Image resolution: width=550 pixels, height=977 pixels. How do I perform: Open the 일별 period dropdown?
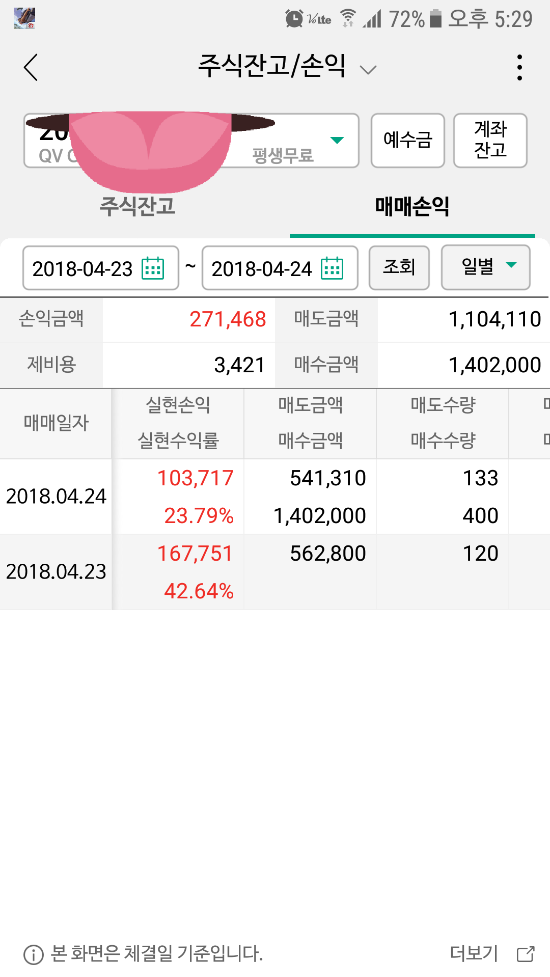pyautogui.click(x=486, y=267)
